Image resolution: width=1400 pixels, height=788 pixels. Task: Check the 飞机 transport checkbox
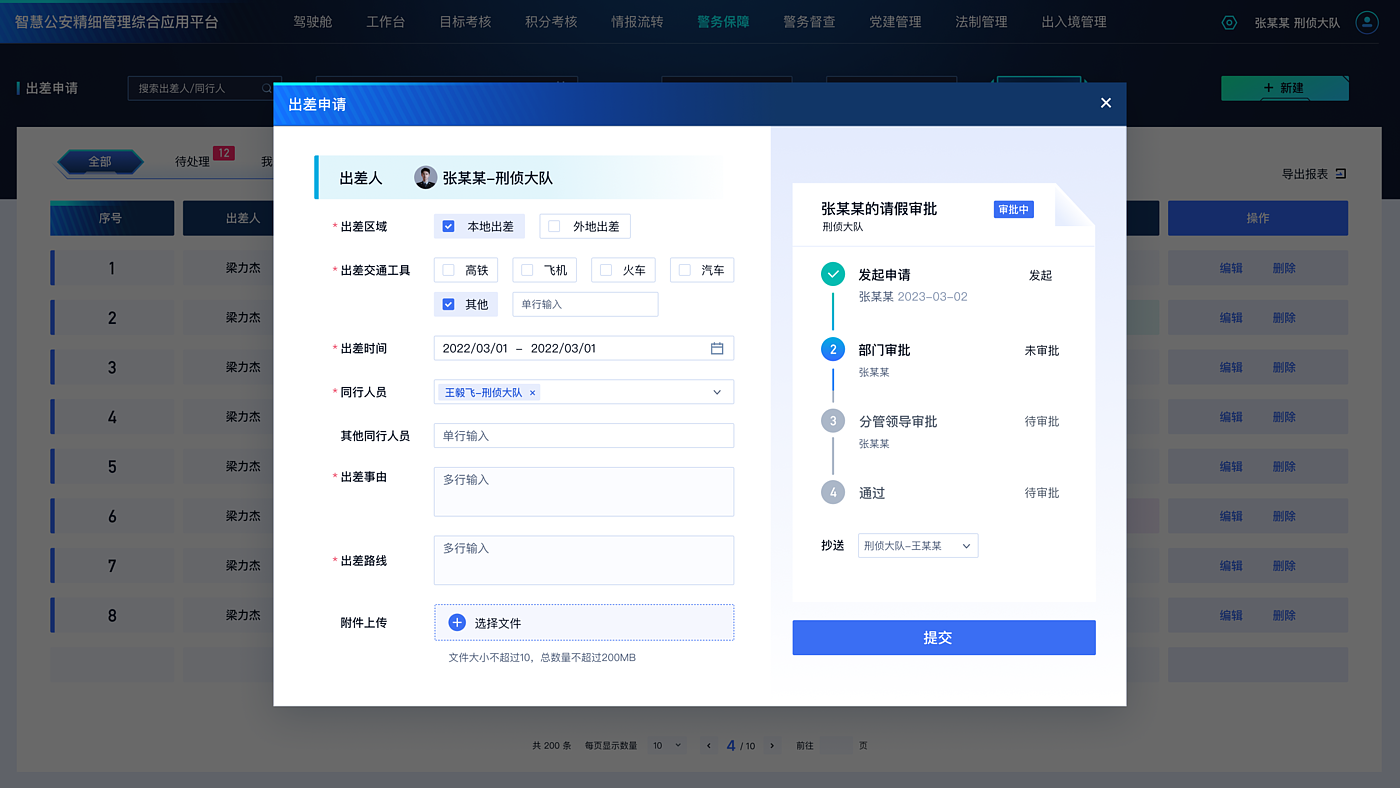[x=527, y=270]
